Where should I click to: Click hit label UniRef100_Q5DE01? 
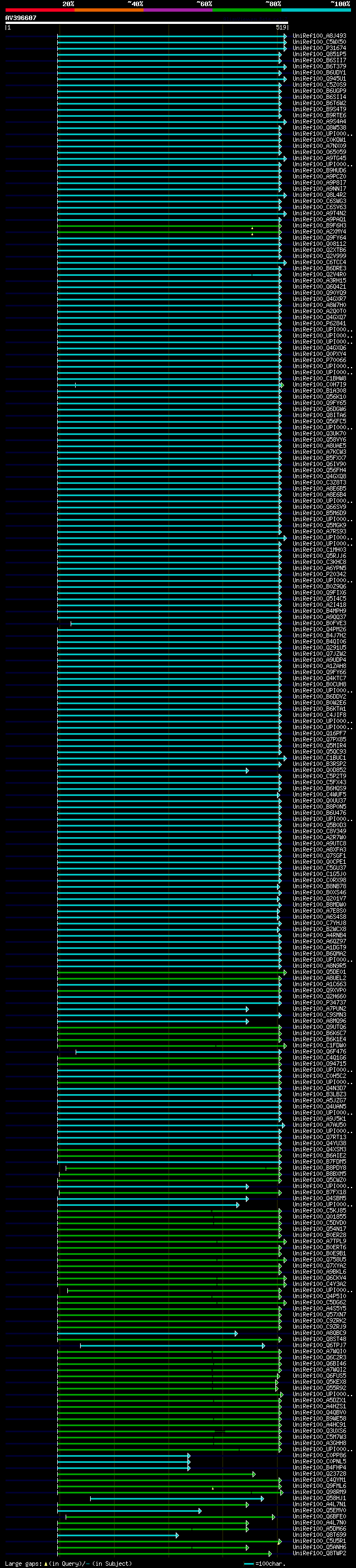point(319,972)
